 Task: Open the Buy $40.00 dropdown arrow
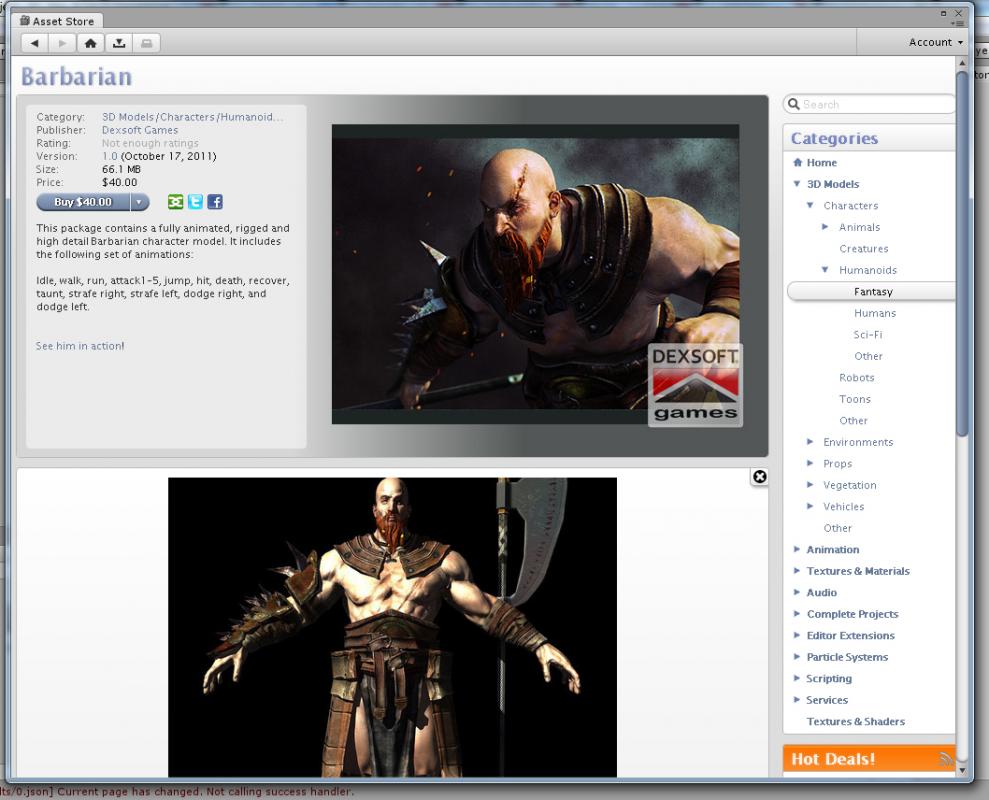click(x=139, y=202)
